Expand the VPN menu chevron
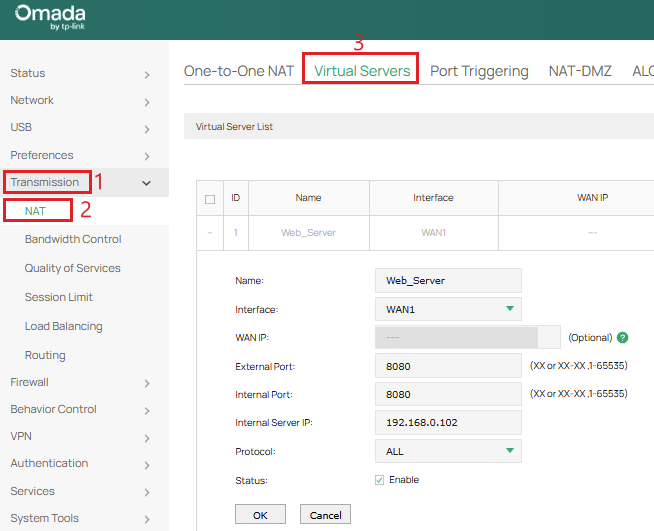 [147, 438]
